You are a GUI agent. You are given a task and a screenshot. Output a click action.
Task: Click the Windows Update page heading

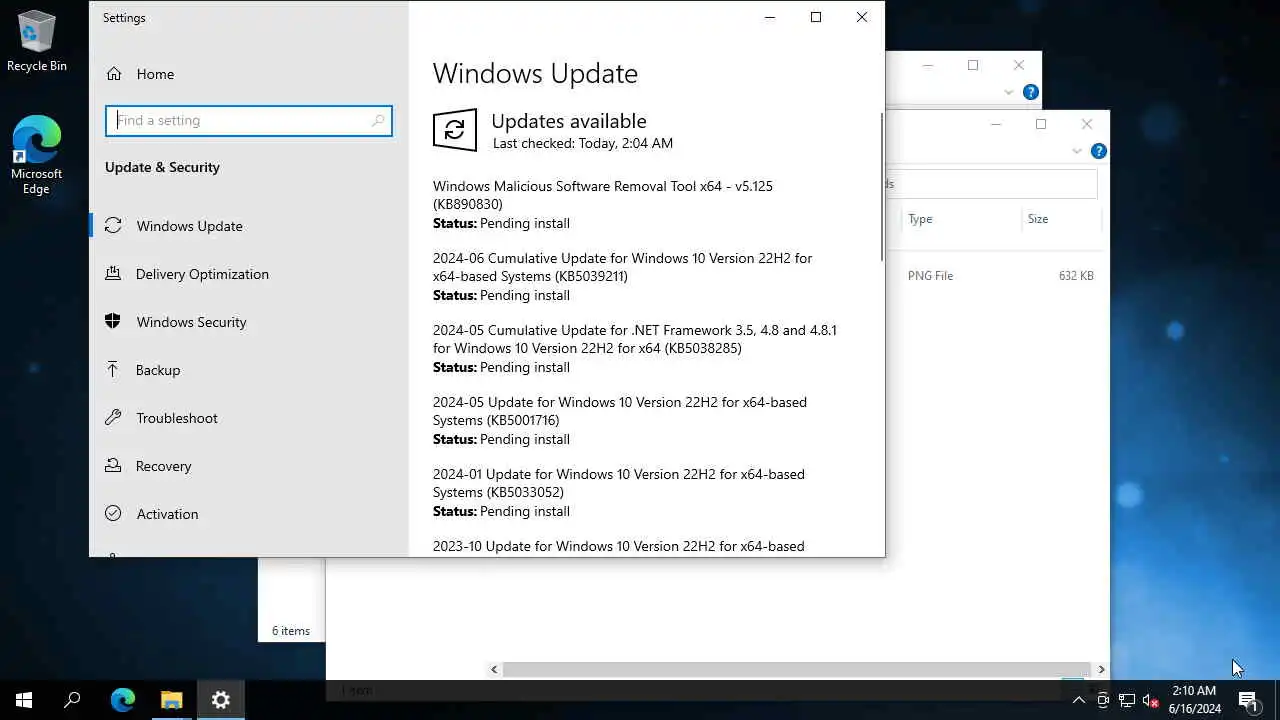[535, 74]
